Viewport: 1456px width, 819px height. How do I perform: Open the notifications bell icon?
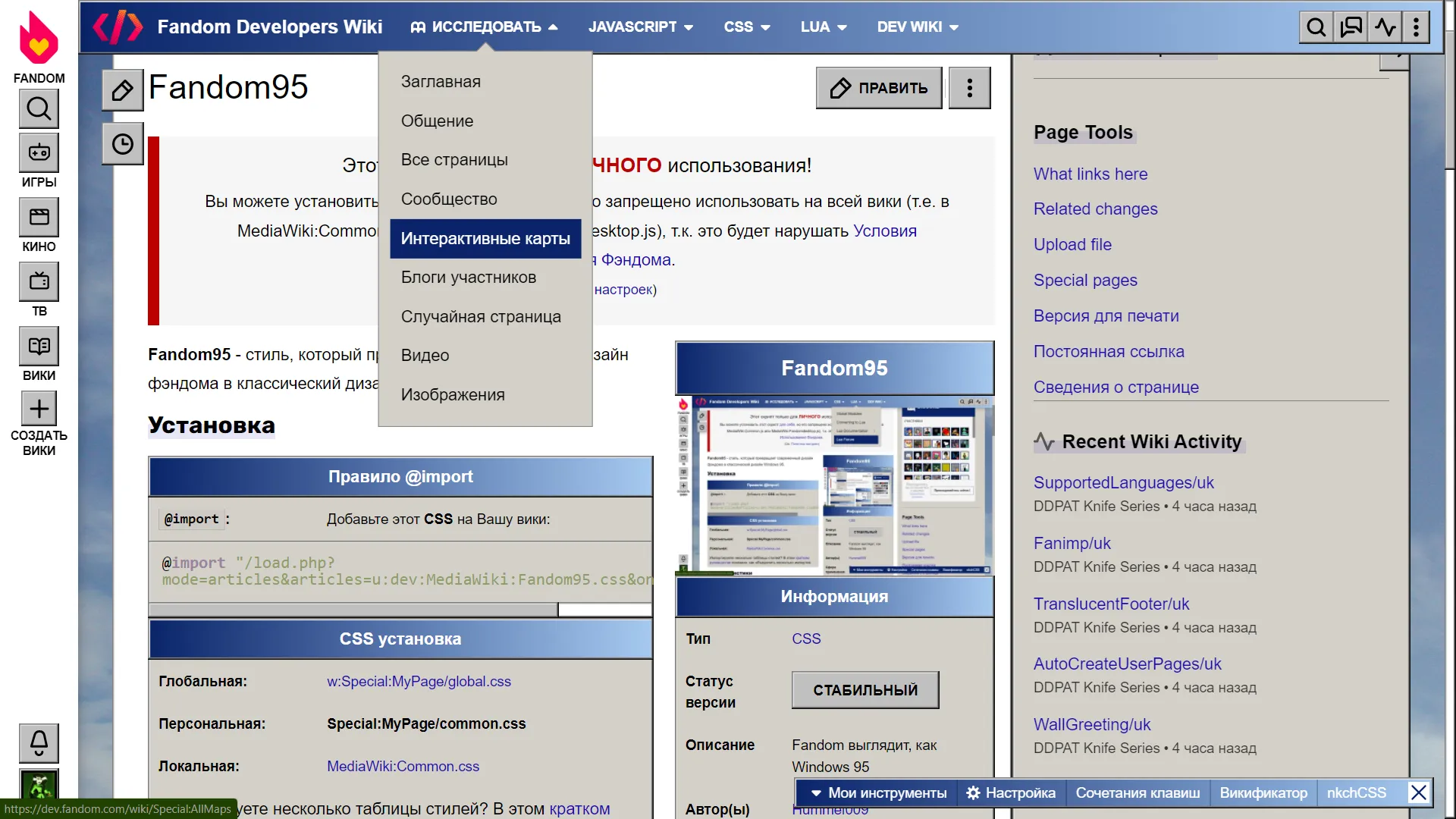39,742
